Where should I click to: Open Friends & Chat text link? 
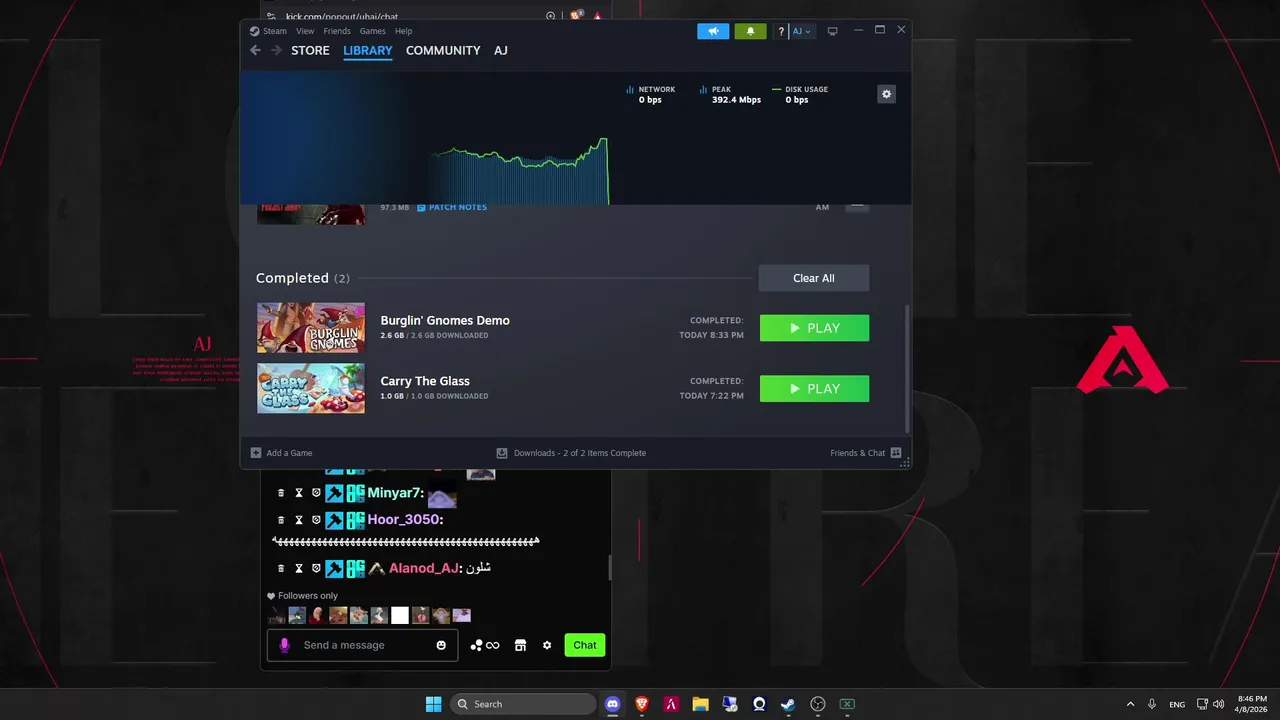pos(857,453)
